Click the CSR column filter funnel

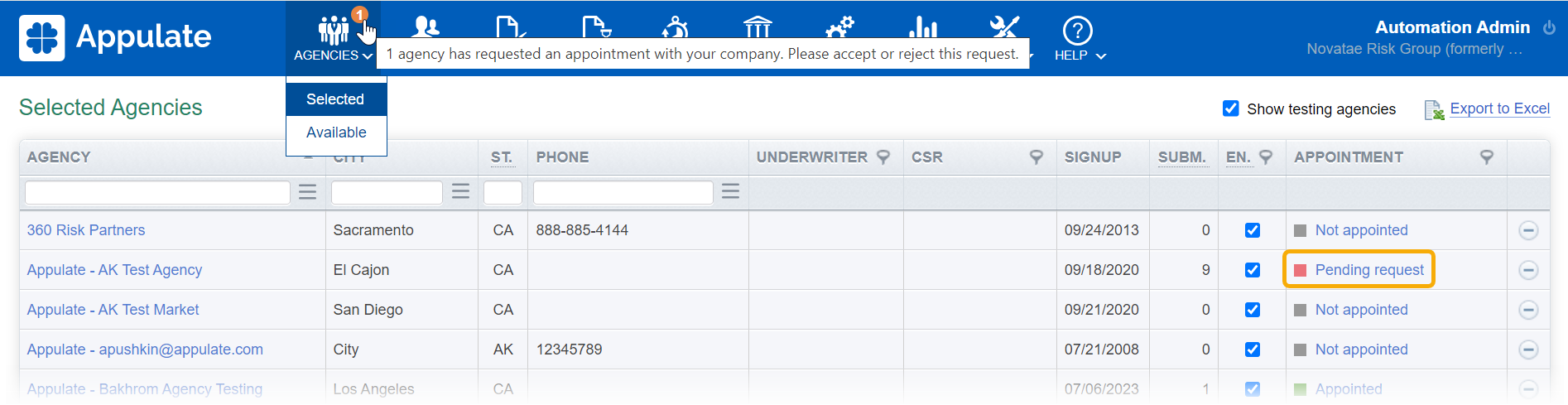[1036, 157]
